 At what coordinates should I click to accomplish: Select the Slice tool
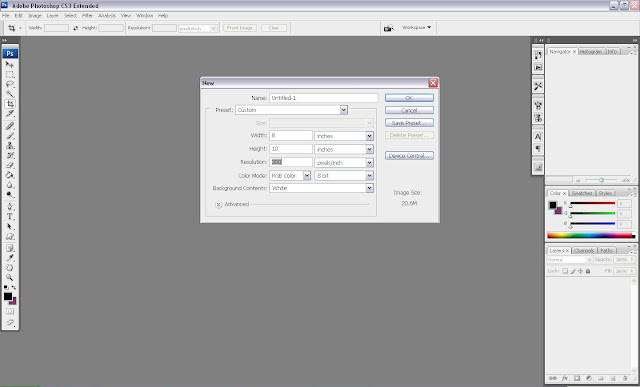click(10, 114)
